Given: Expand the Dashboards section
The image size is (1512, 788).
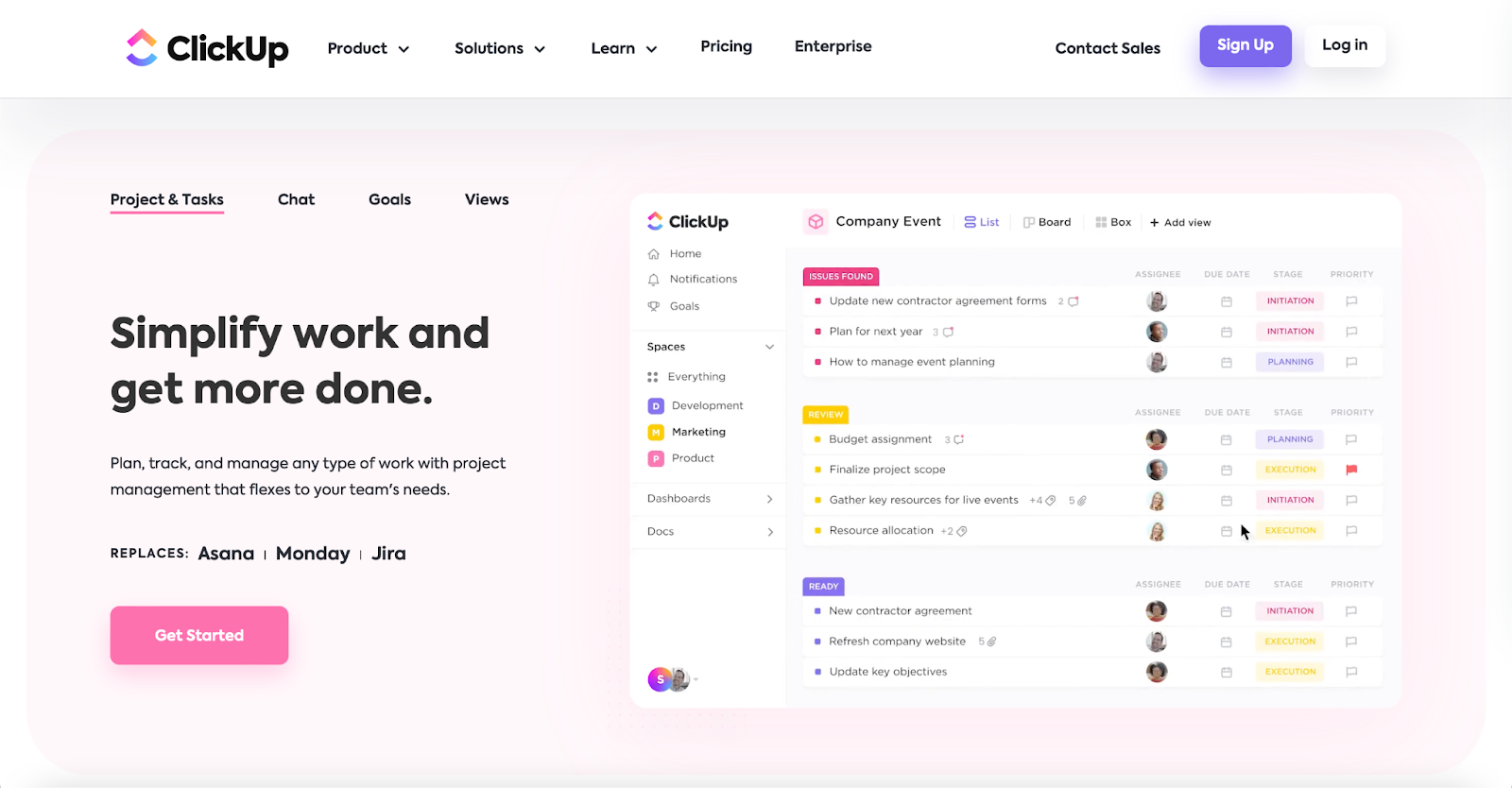Looking at the screenshot, I should [770, 499].
